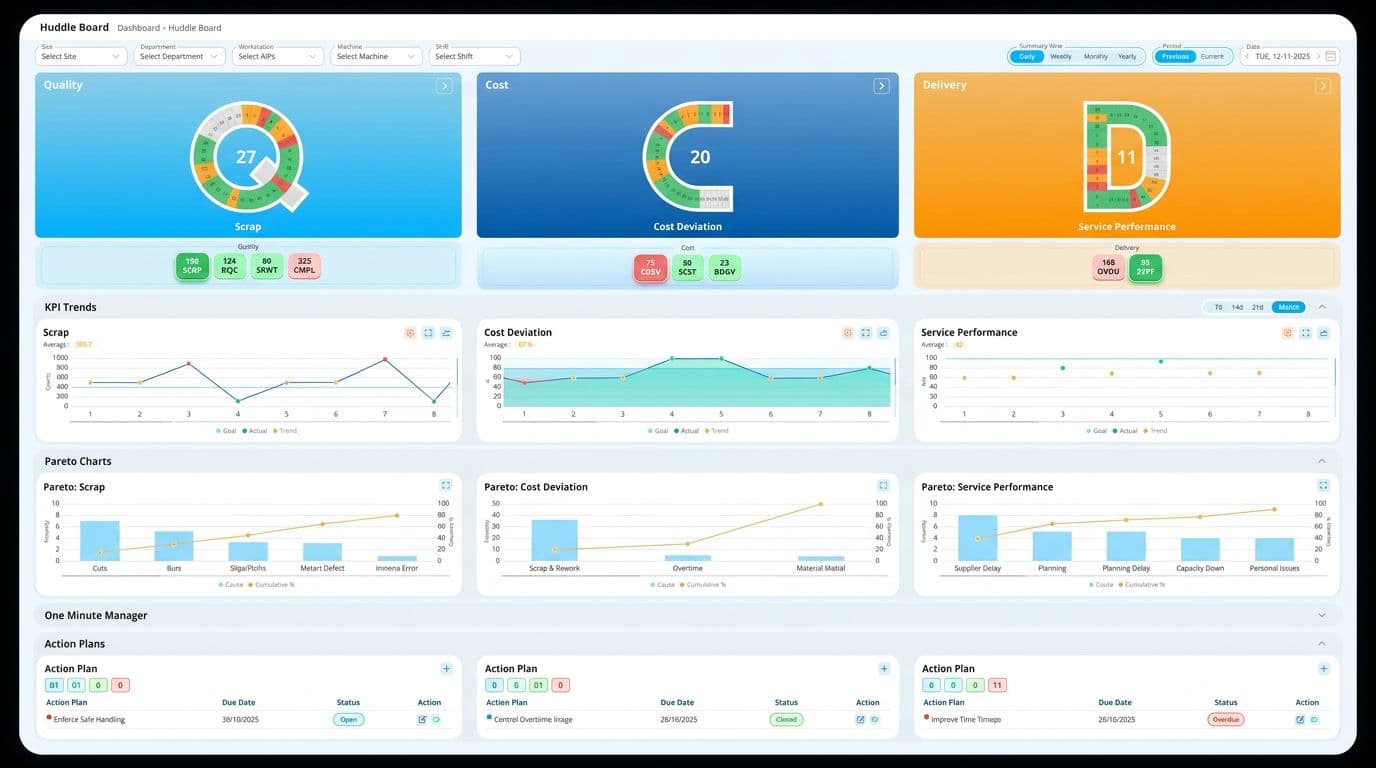Edit the Enforce Safe Handling action plan
The image size is (1376, 768).
click(422, 720)
